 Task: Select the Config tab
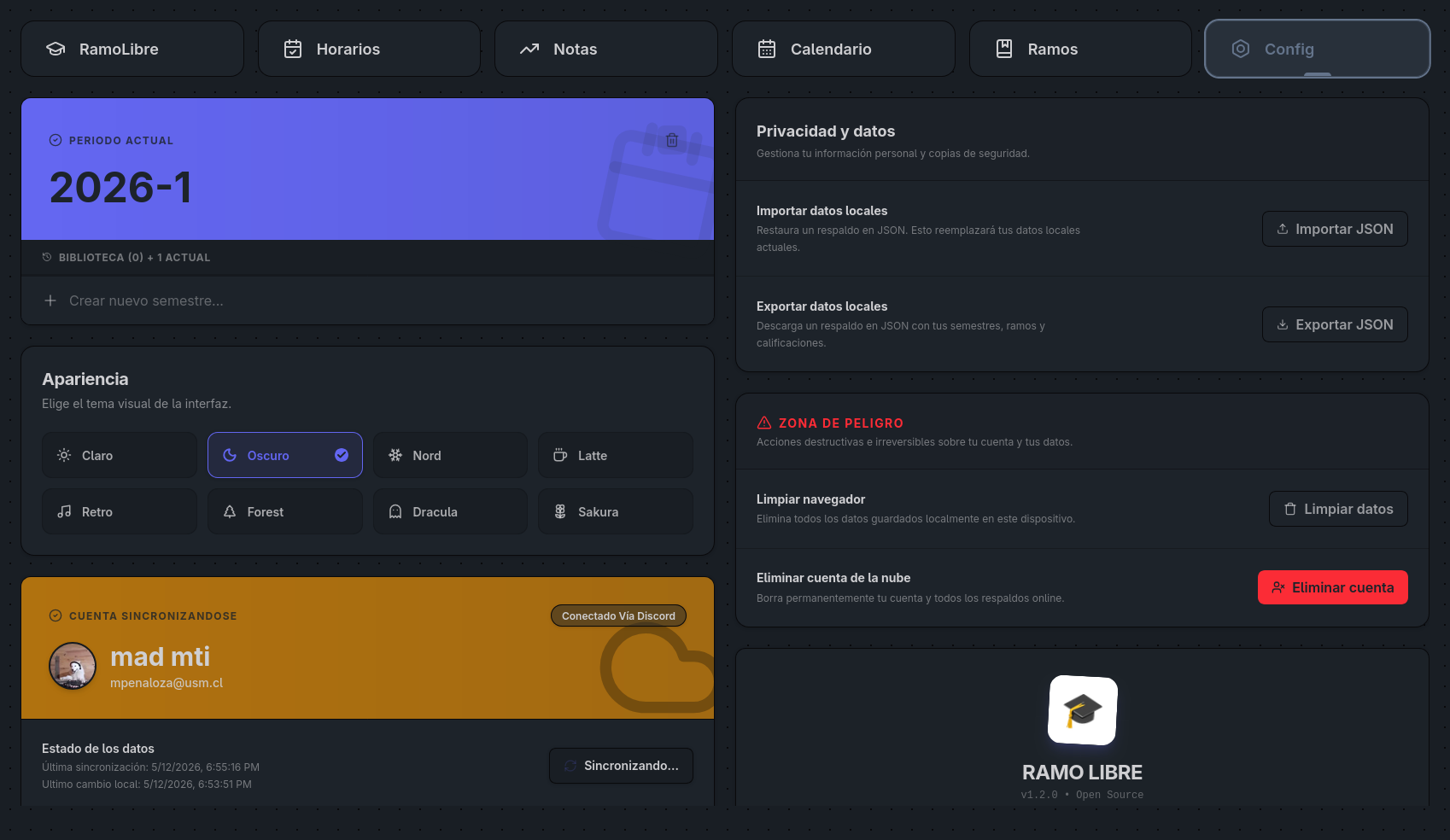[1318, 49]
